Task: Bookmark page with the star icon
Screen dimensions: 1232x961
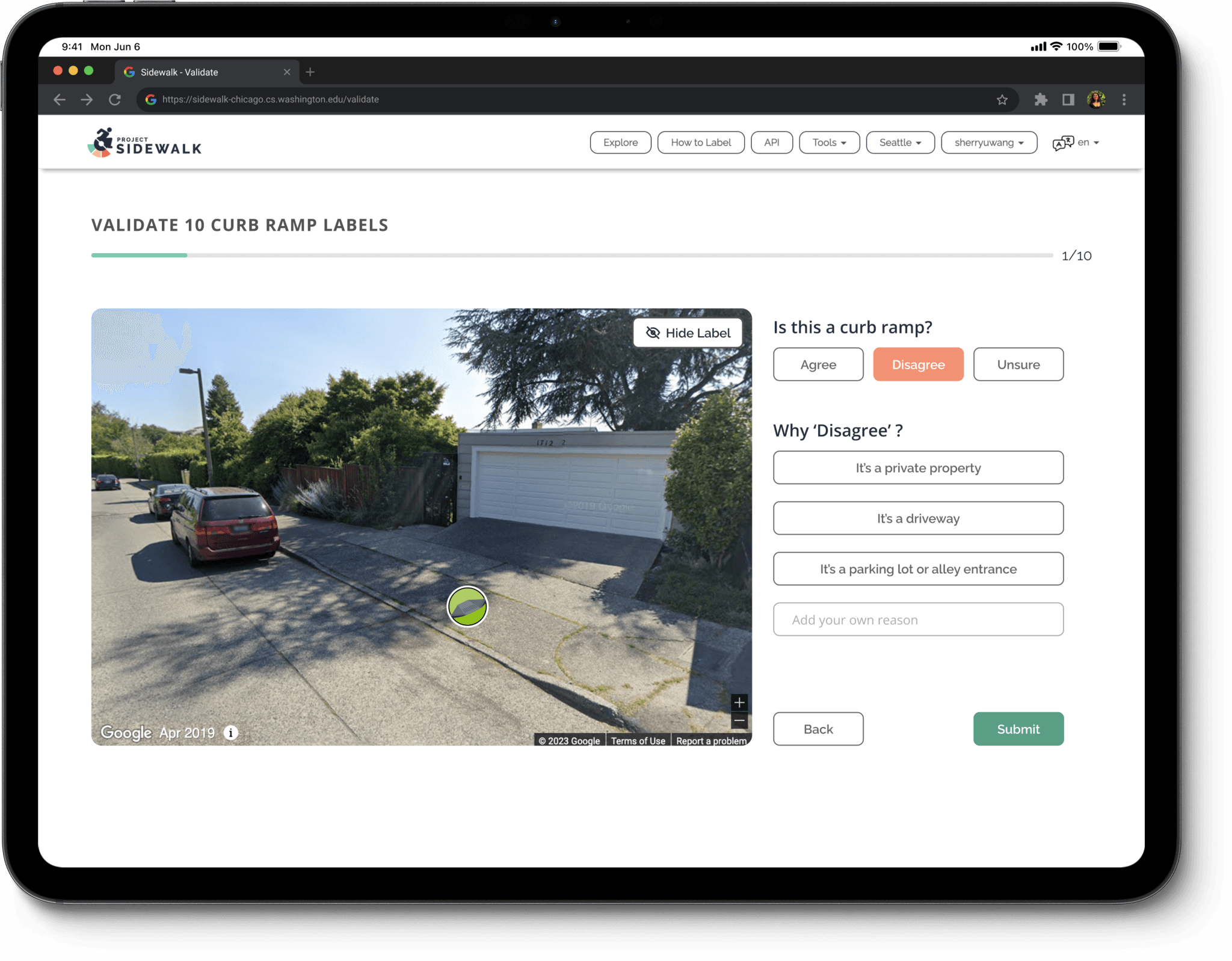Action: (1002, 100)
